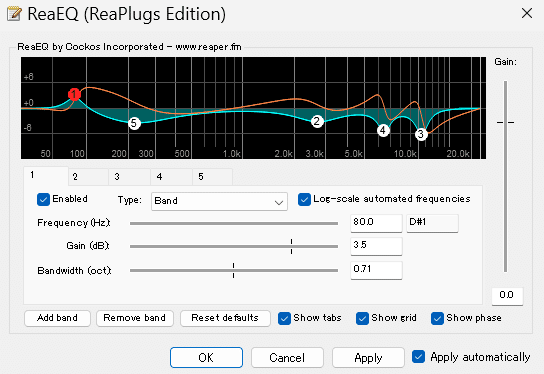Click the Reset defaults button
This screenshot has height=374, width=544.
click(225, 318)
